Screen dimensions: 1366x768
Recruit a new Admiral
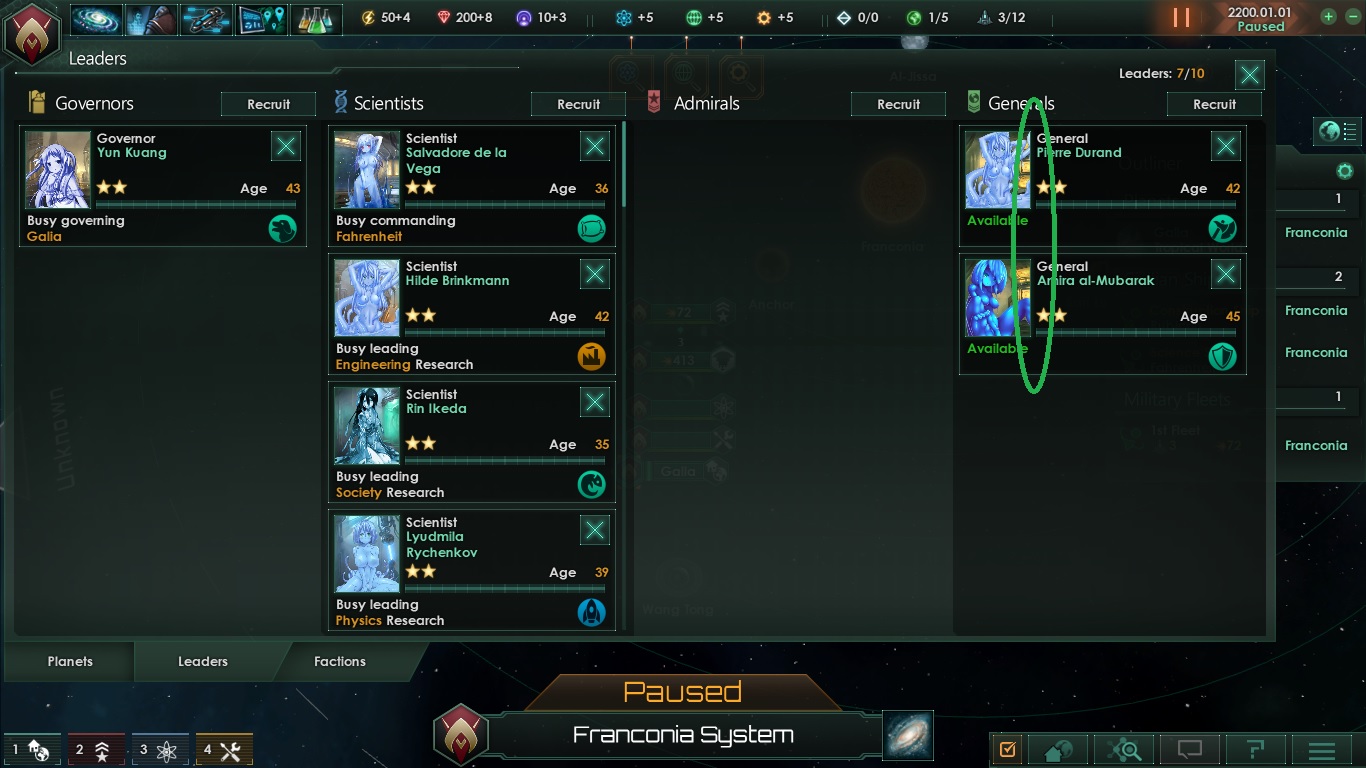(898, 104)
